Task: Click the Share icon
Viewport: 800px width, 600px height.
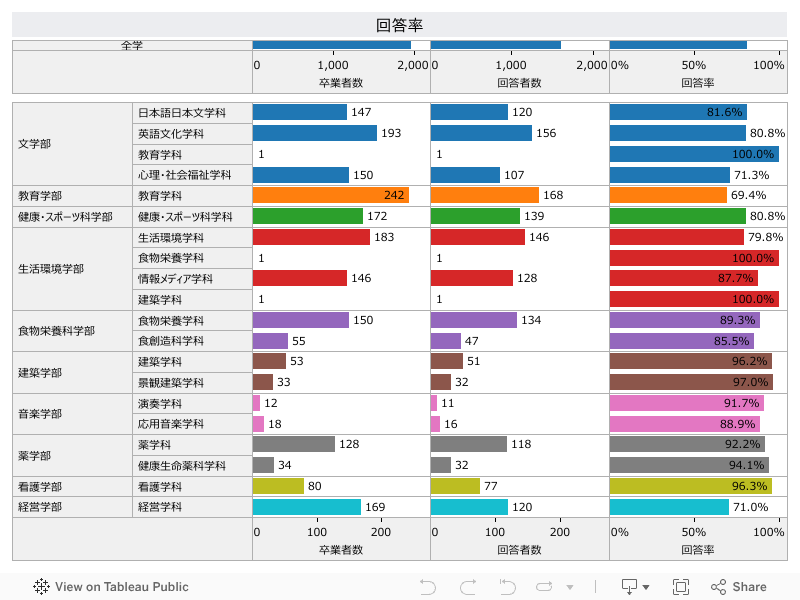Action: pos(738,587)
